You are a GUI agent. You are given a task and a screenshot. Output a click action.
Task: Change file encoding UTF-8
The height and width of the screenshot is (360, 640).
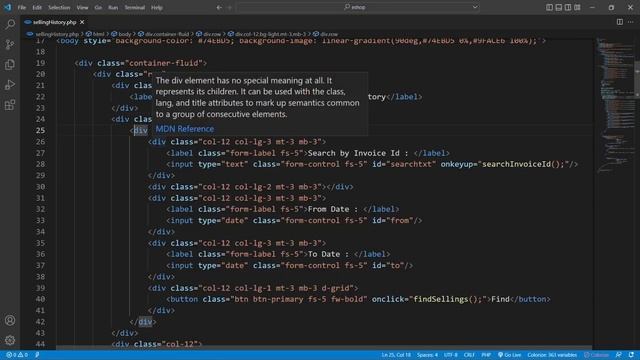pyautogui.click(x=451, y=355)
